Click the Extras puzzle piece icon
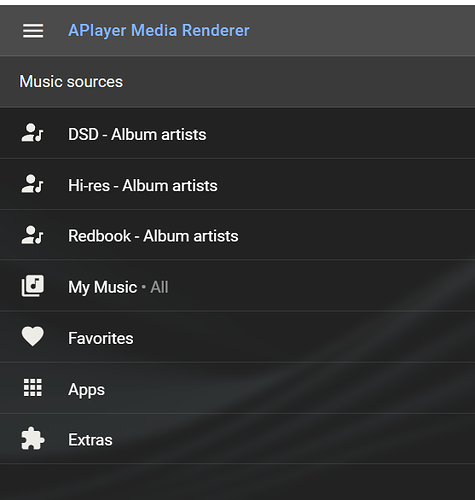 coord(33,438)
